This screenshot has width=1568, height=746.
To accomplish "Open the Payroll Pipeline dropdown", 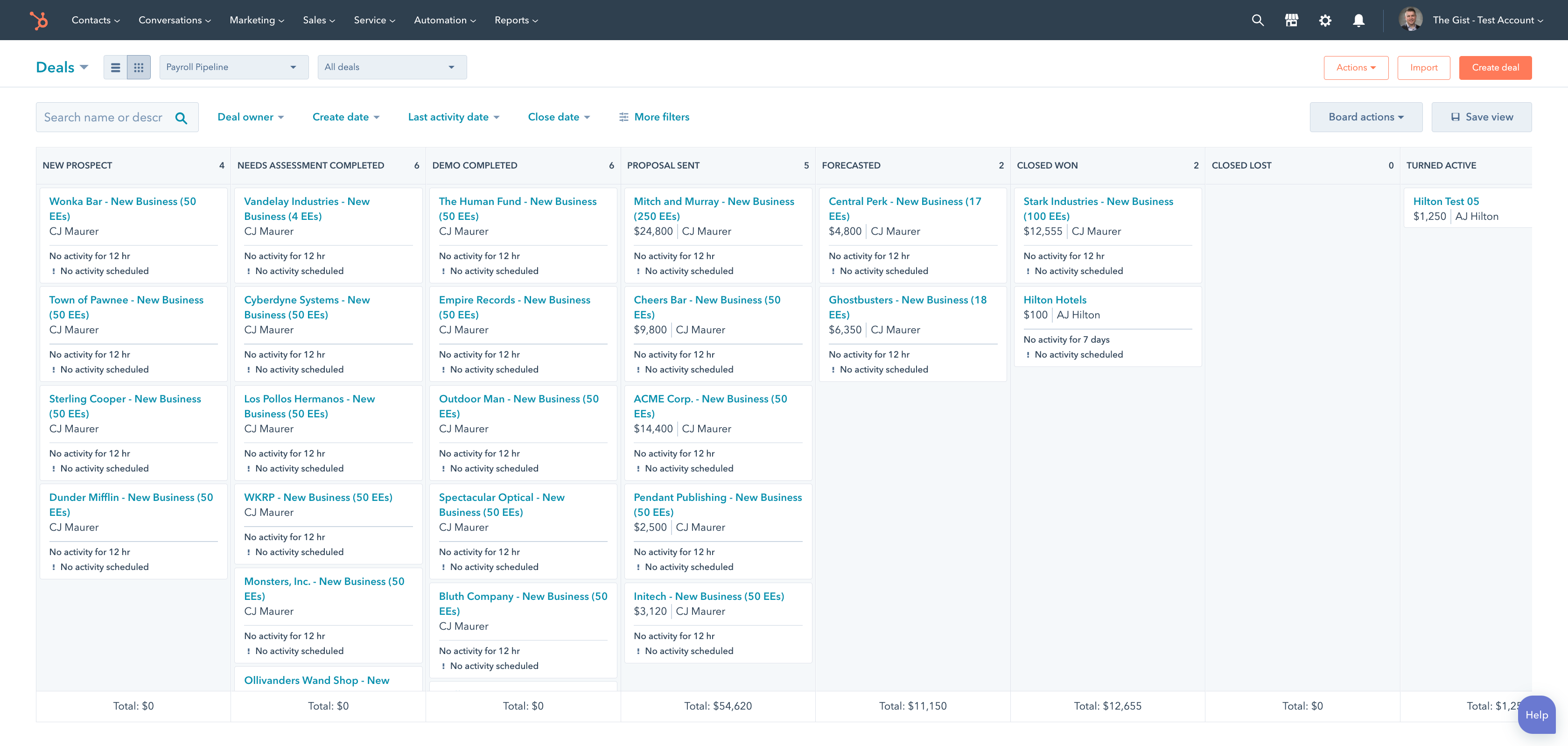I will (234, 67).
